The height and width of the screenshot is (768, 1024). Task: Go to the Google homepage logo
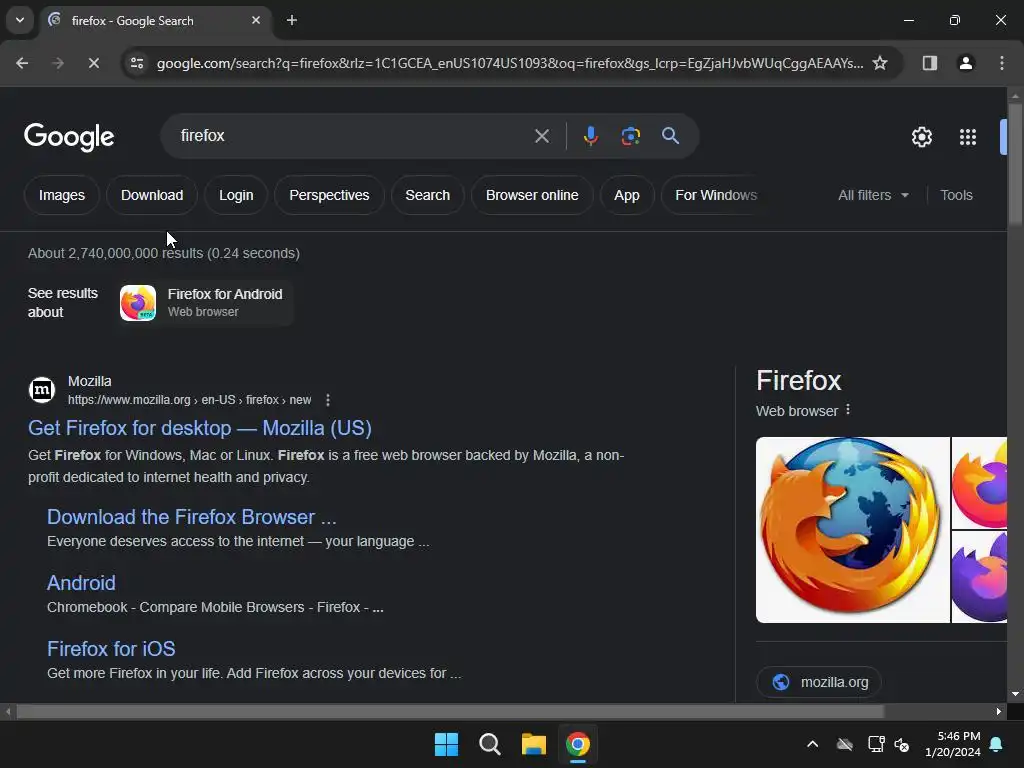69,136
